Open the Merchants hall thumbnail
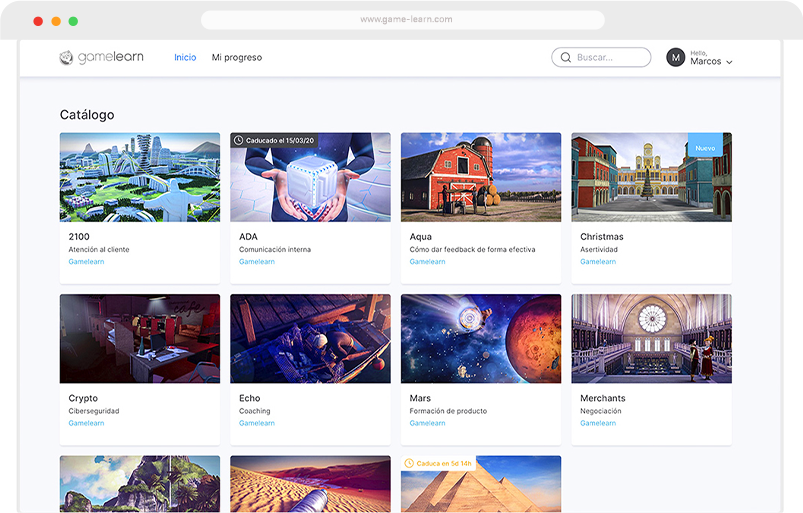 coord(651,338)
